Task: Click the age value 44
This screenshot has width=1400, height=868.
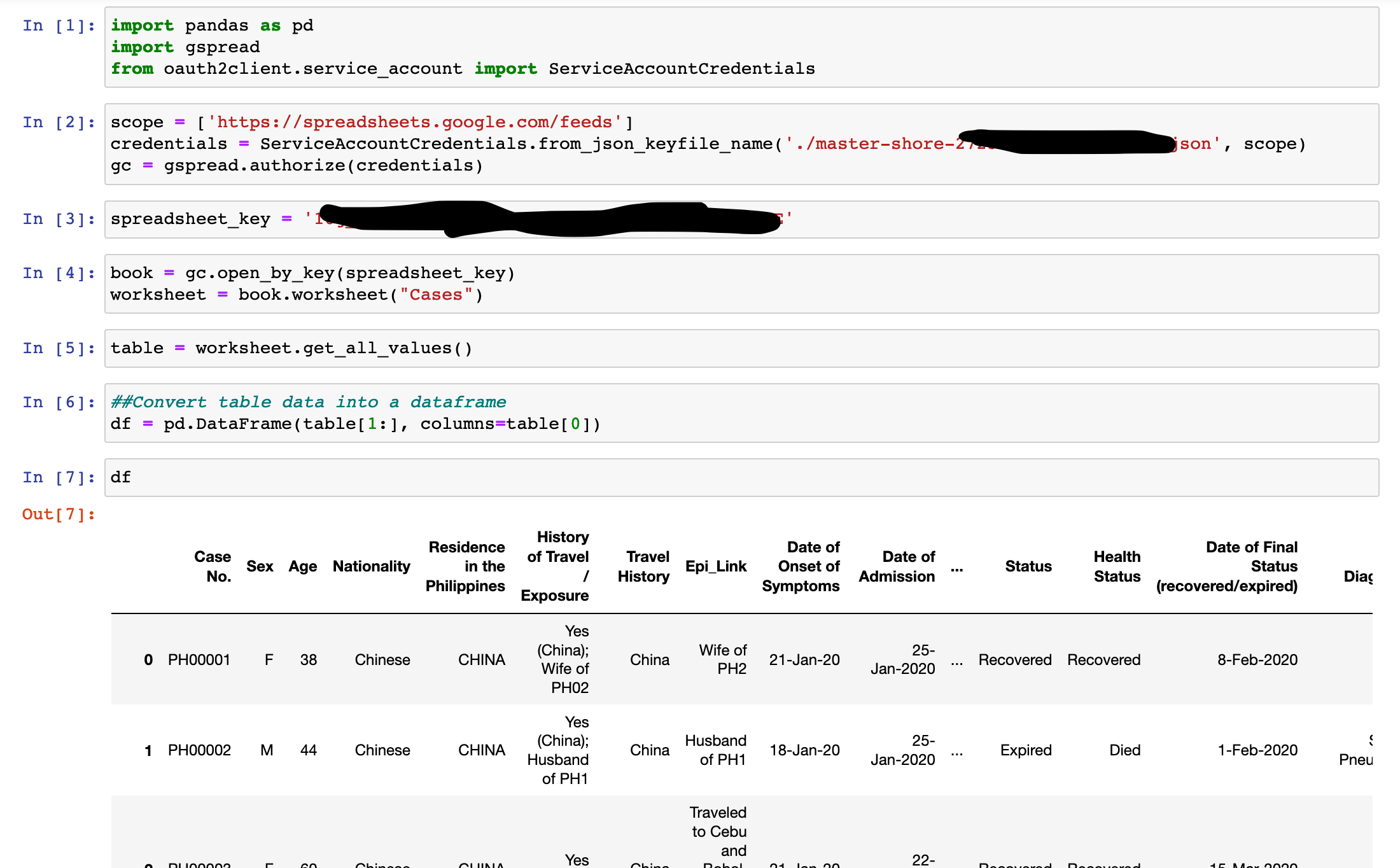Action: 309,750
